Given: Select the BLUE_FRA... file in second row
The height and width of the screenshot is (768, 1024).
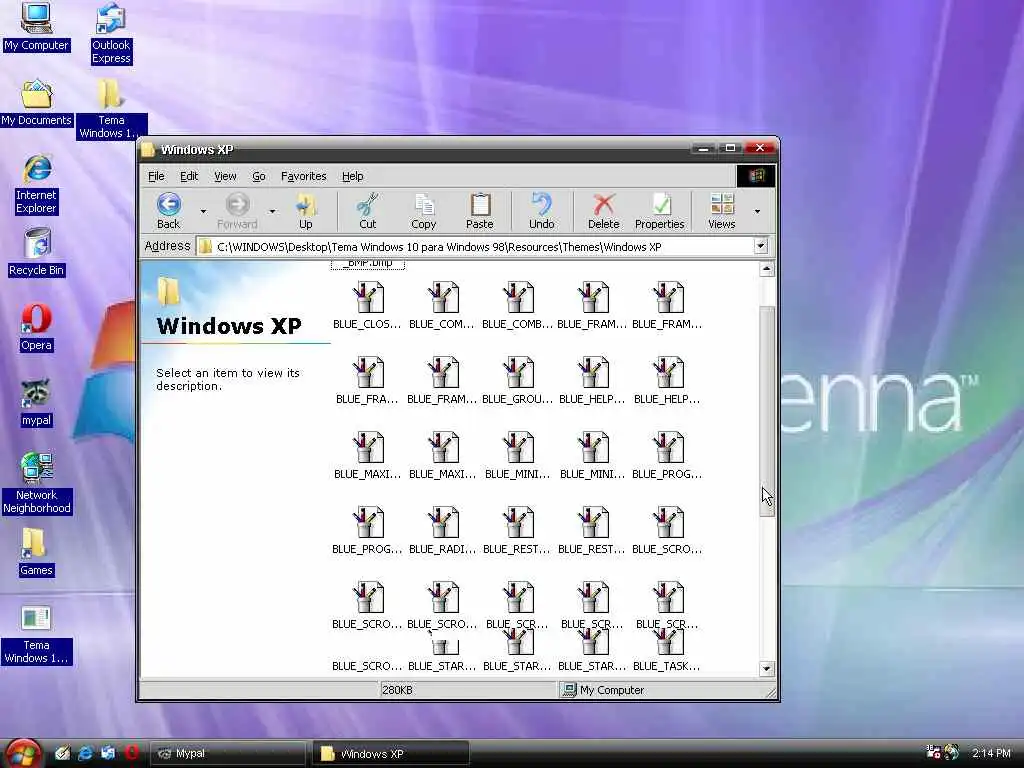Looking at the screenshot, I should [368, 380].
